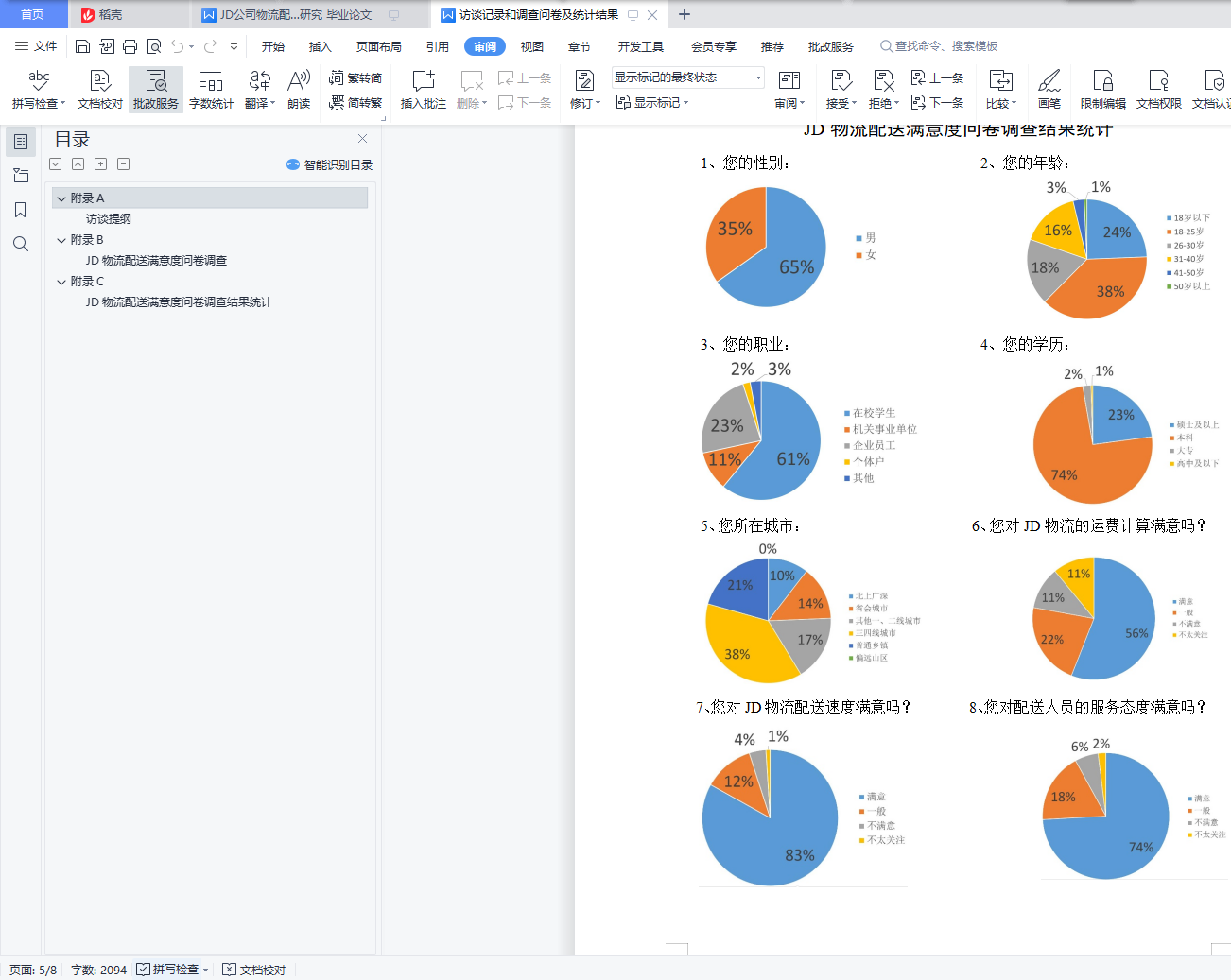The image size is (1231, 980).
Task: Collapse the 附录 B tree node
Action: (61, 240)
